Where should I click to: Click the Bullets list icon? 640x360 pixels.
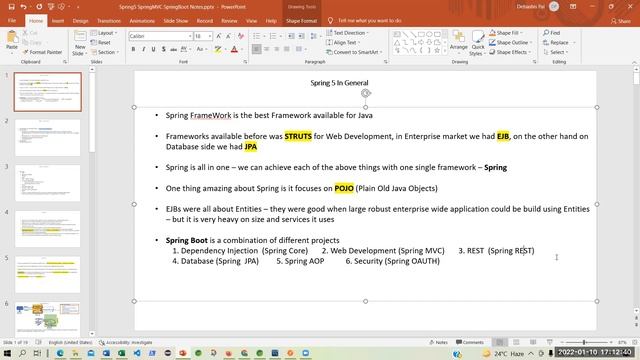pos(256,36)
